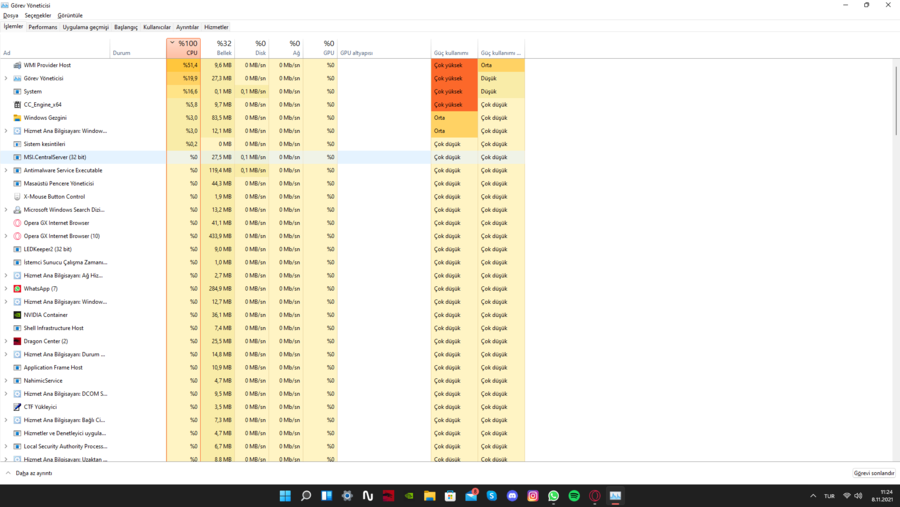Expand the Görev Yöneticisi process row
Image resolution: width=900 pixels, height=507 pixels.
tap(6, 78)
